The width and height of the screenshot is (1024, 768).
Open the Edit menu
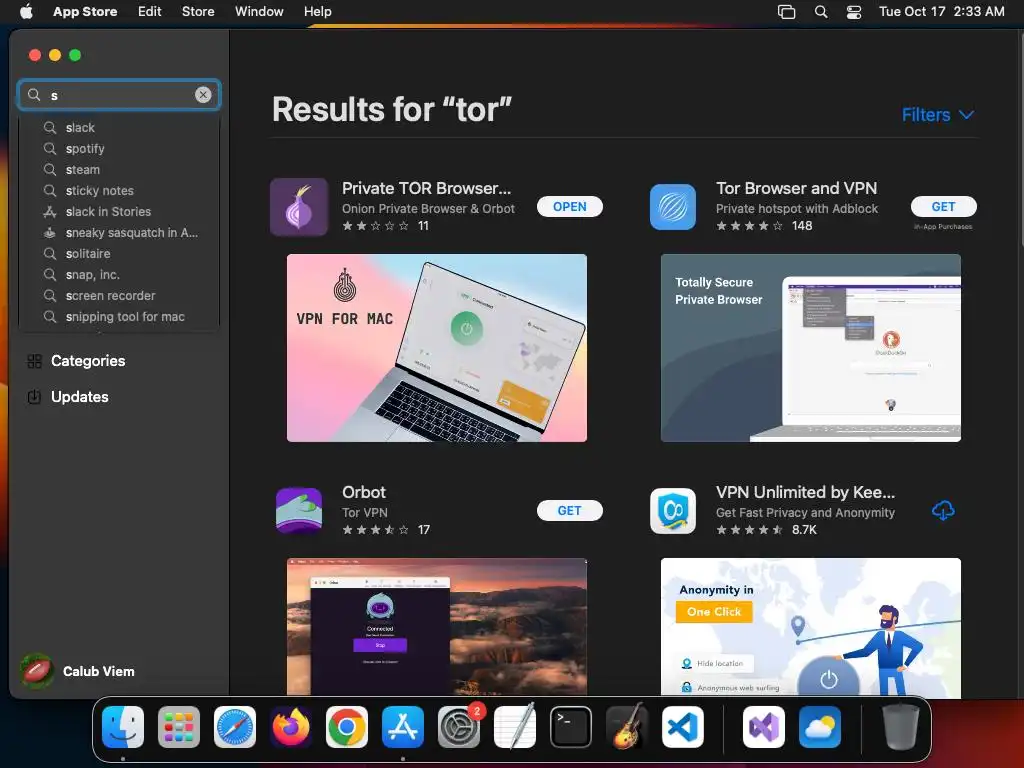(x=150, y=11)
